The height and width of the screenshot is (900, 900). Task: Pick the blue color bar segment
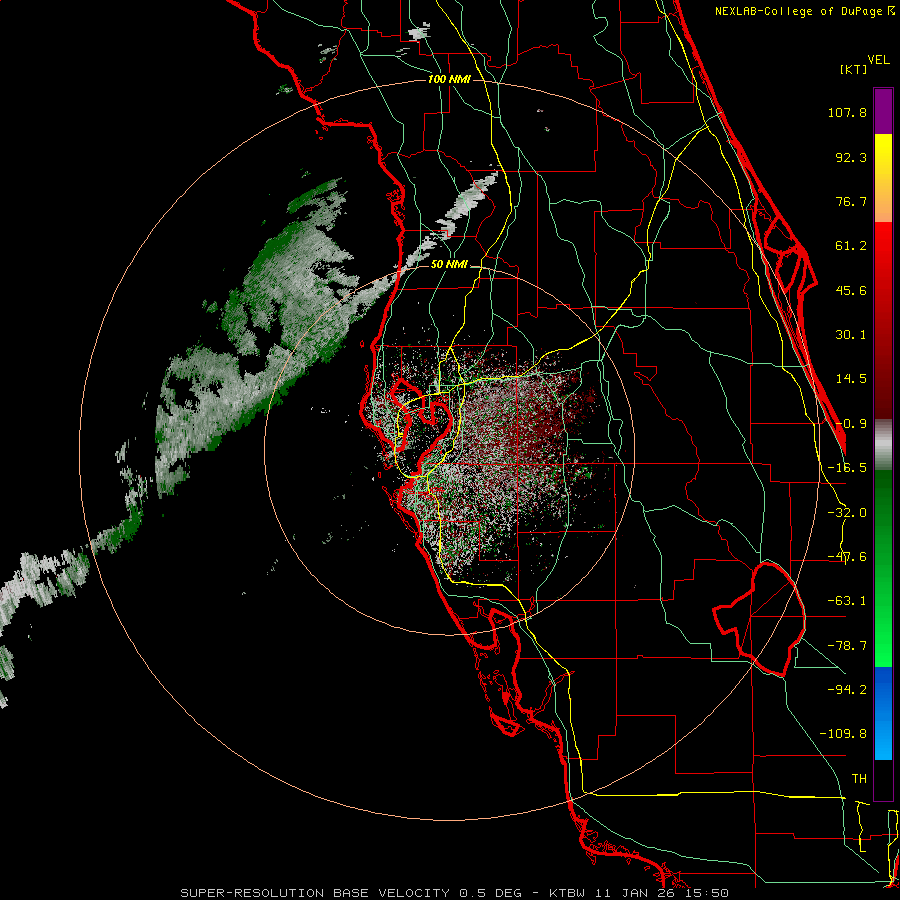(x=883, y=713)
